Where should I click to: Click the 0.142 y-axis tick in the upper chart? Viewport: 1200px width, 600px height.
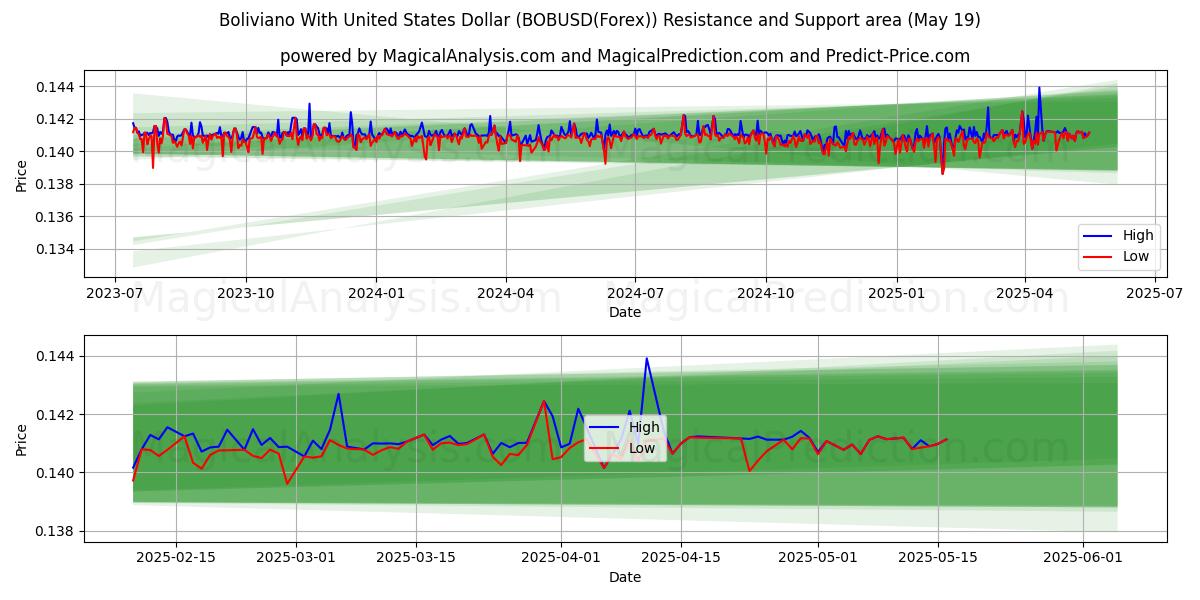pos(56,120)
